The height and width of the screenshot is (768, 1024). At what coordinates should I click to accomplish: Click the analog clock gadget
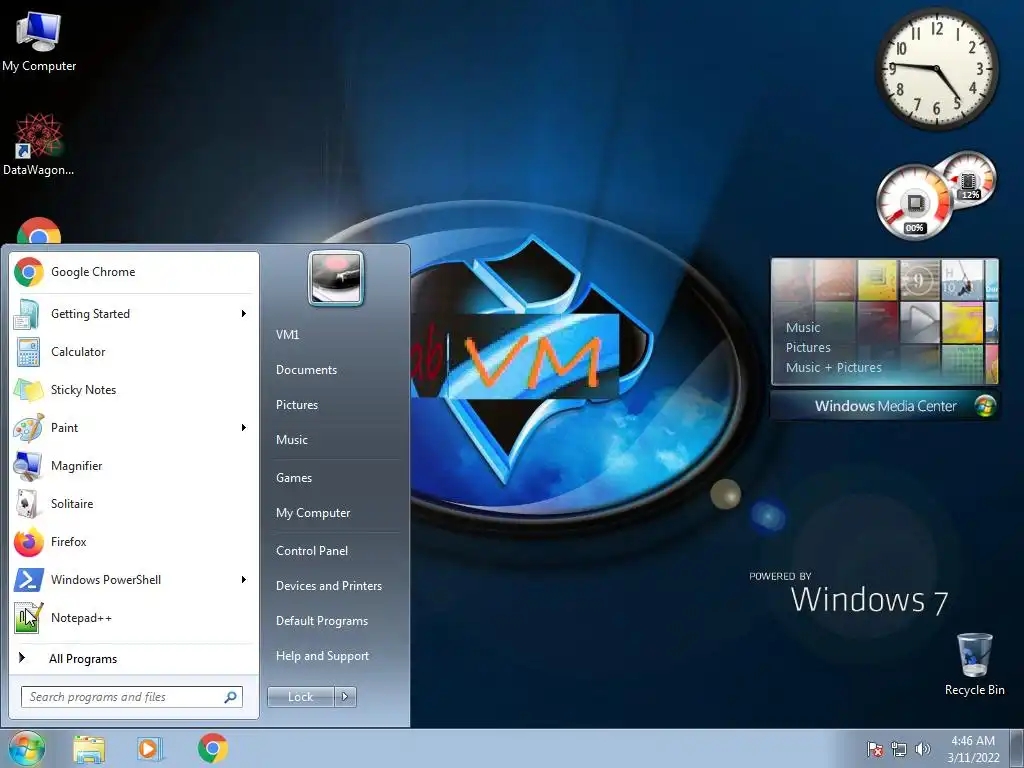(936, 69)
